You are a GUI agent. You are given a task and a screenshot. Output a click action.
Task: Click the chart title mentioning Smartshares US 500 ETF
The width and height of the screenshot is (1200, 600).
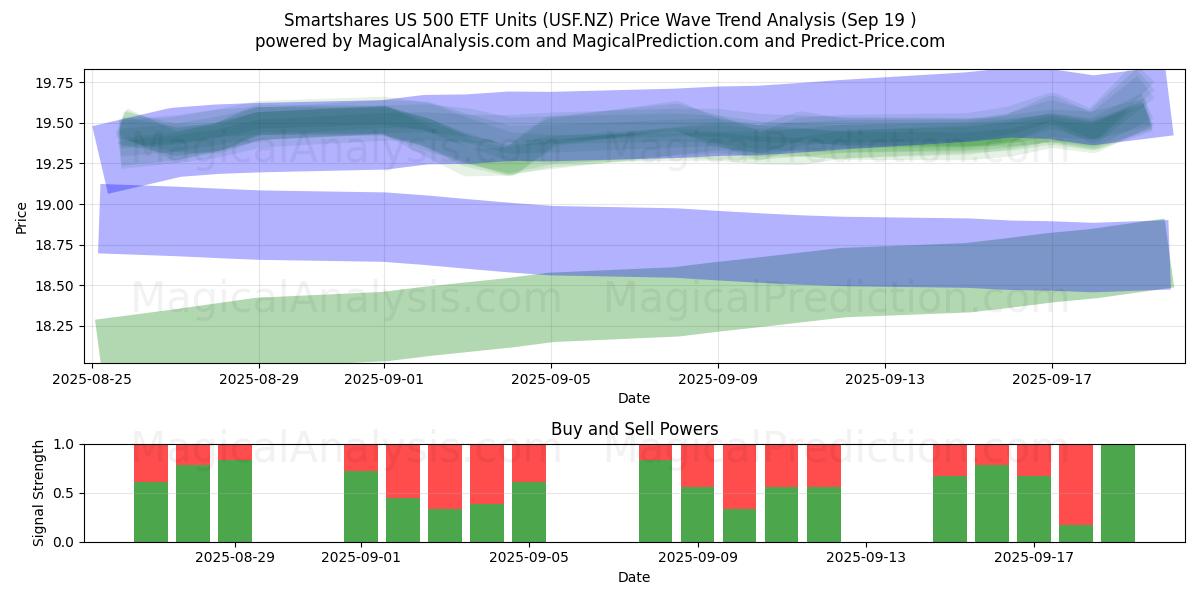[600, 20]
